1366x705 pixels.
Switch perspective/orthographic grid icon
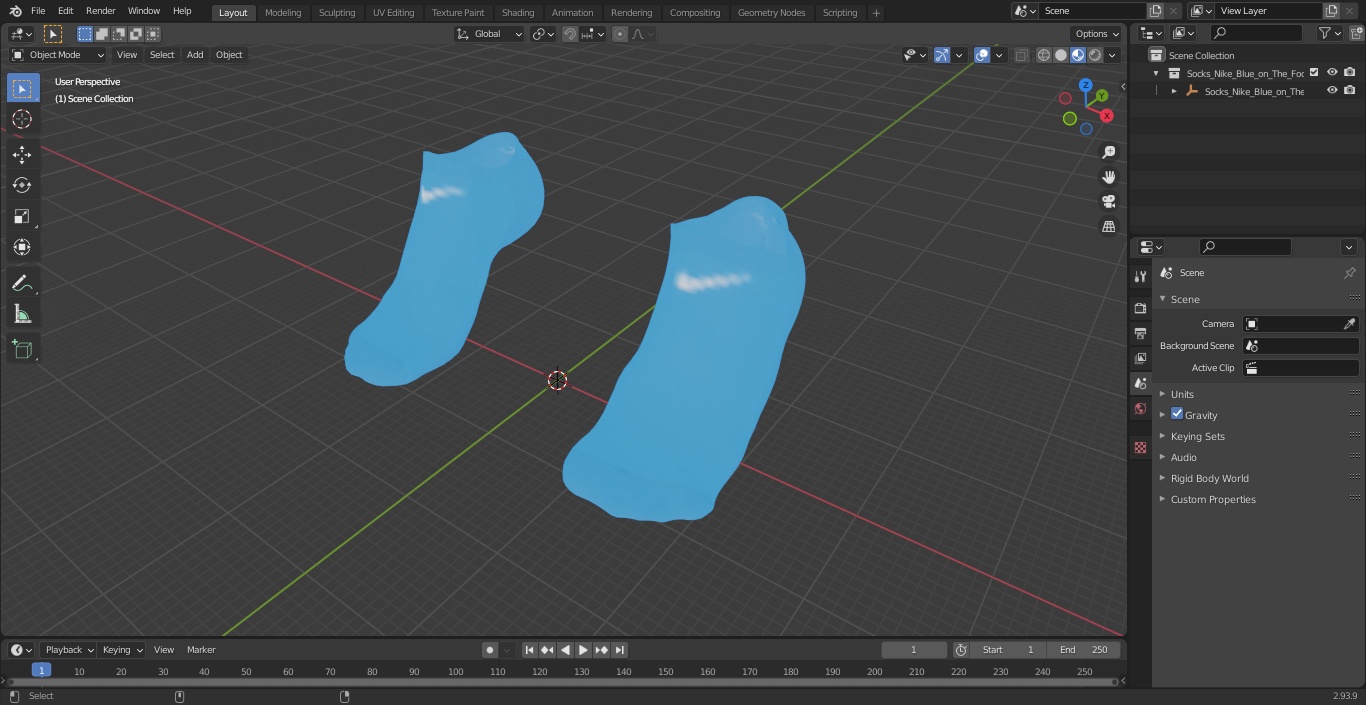click(1108, 227)
